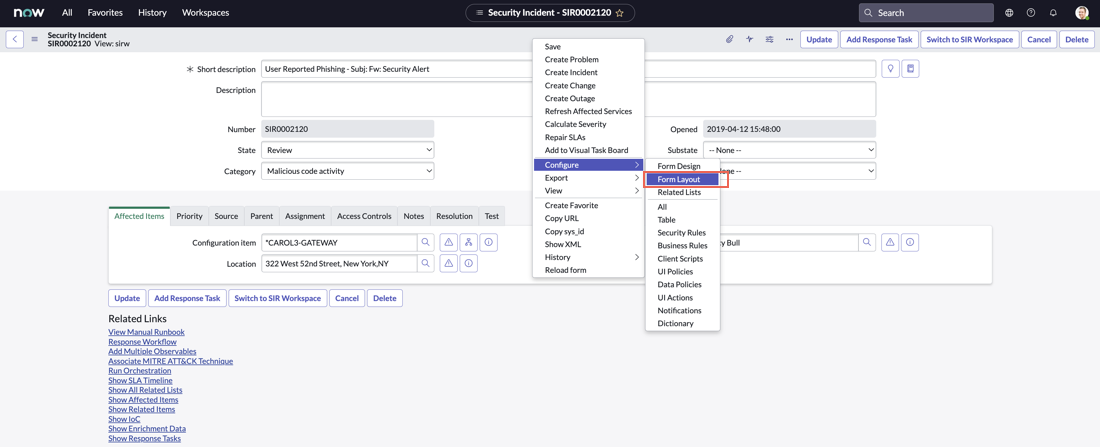Open the form hamburger context menu
Screen dimensions: 1100x447
click(x=34, y=39)
